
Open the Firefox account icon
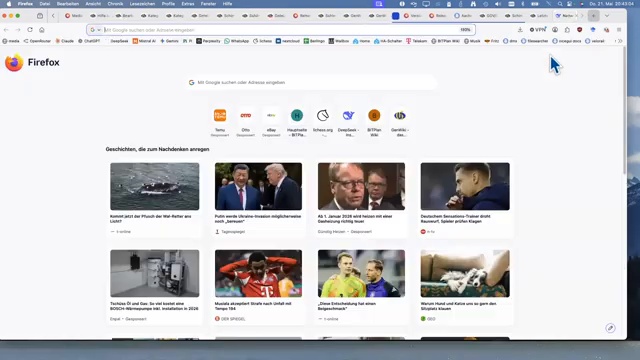(555, 30)
